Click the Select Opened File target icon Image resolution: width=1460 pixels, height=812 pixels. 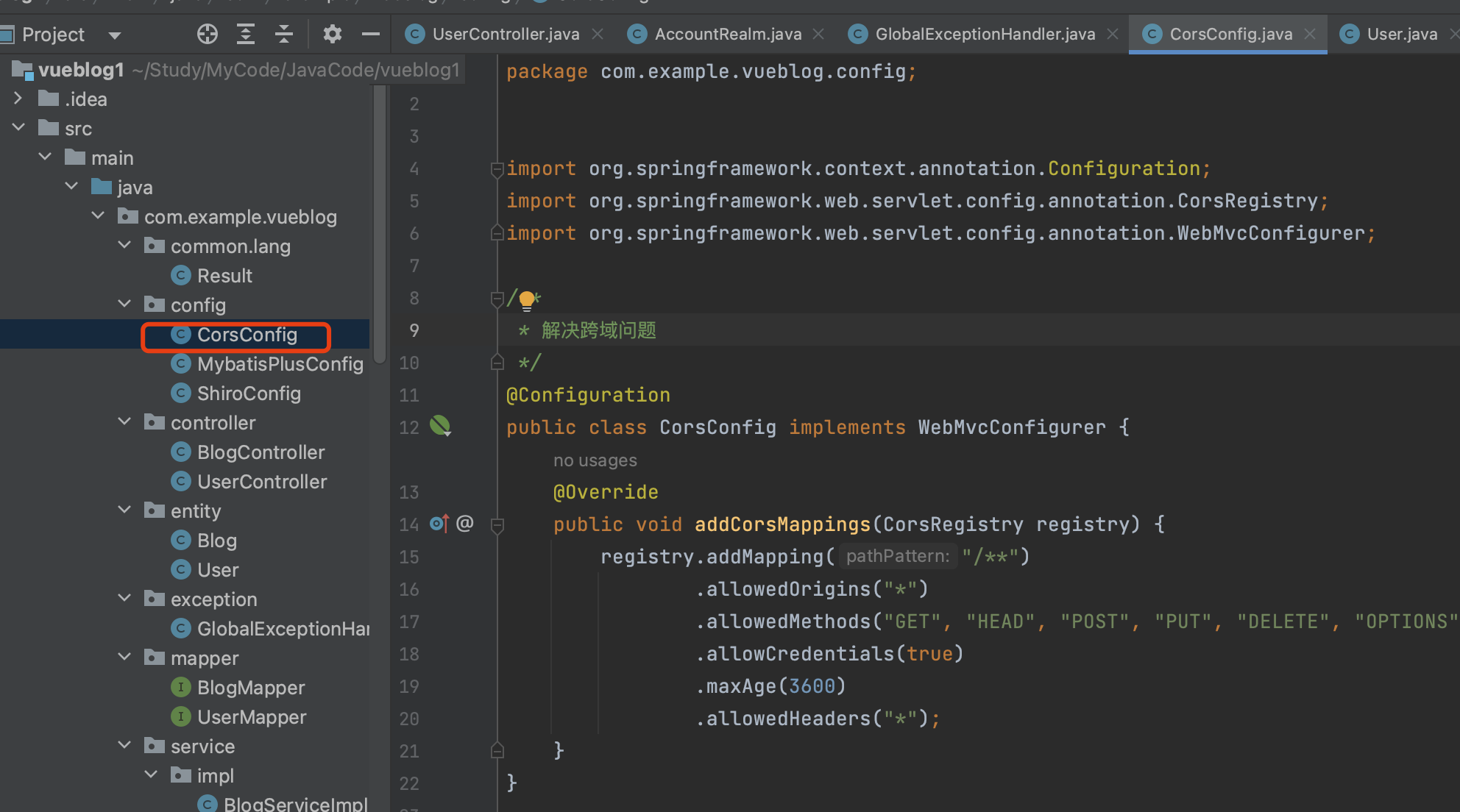click(208, 34)
